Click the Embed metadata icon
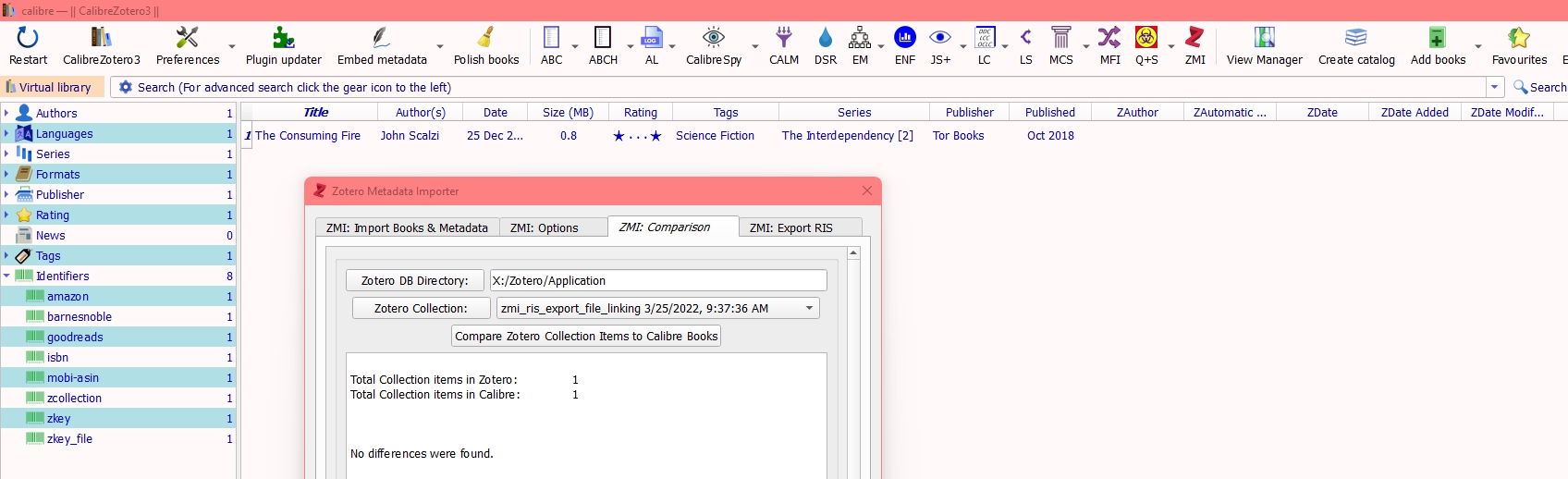Image resolution: width=1568 pixels, height=479 pixels. point(381,38)
